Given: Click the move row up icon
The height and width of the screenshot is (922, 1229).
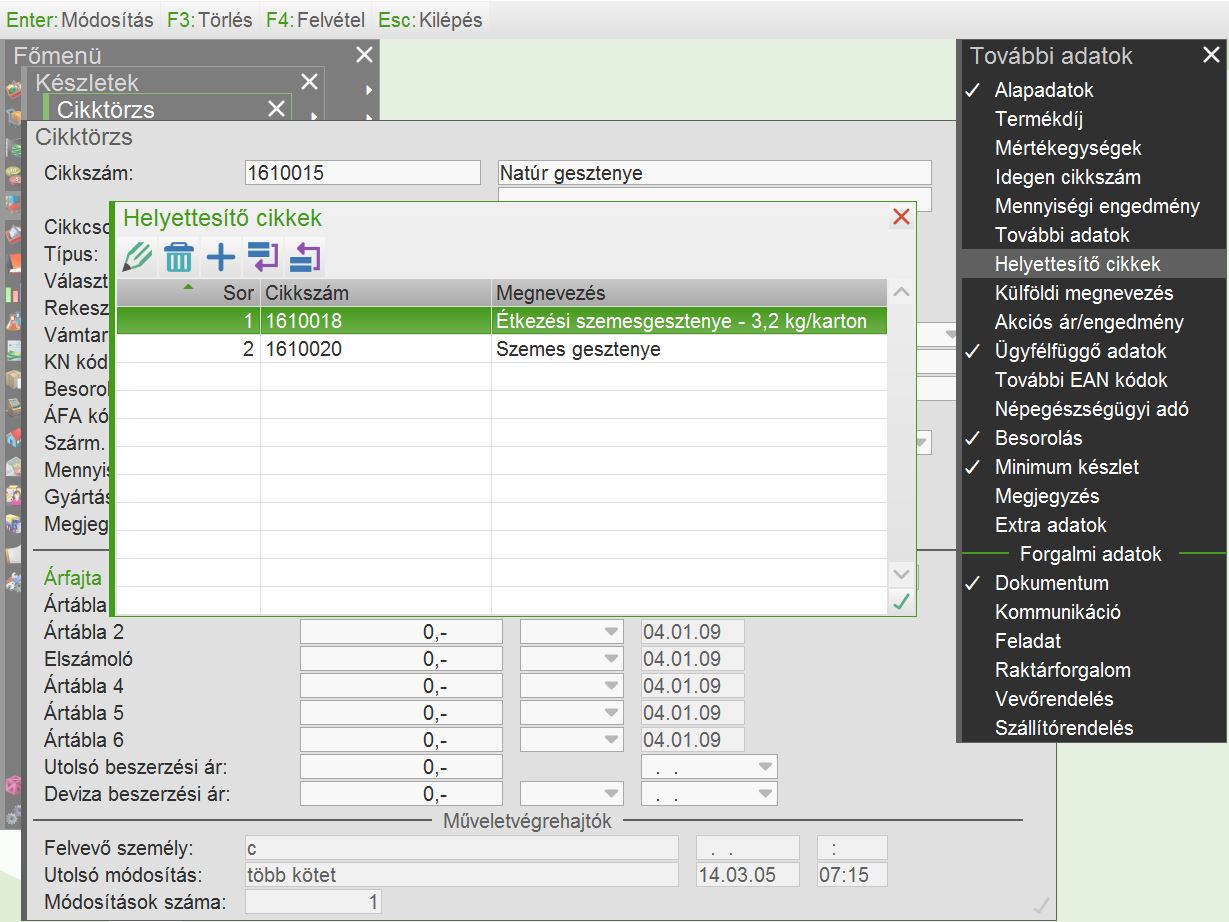Looking at the screenshot, I should (305, 258).
